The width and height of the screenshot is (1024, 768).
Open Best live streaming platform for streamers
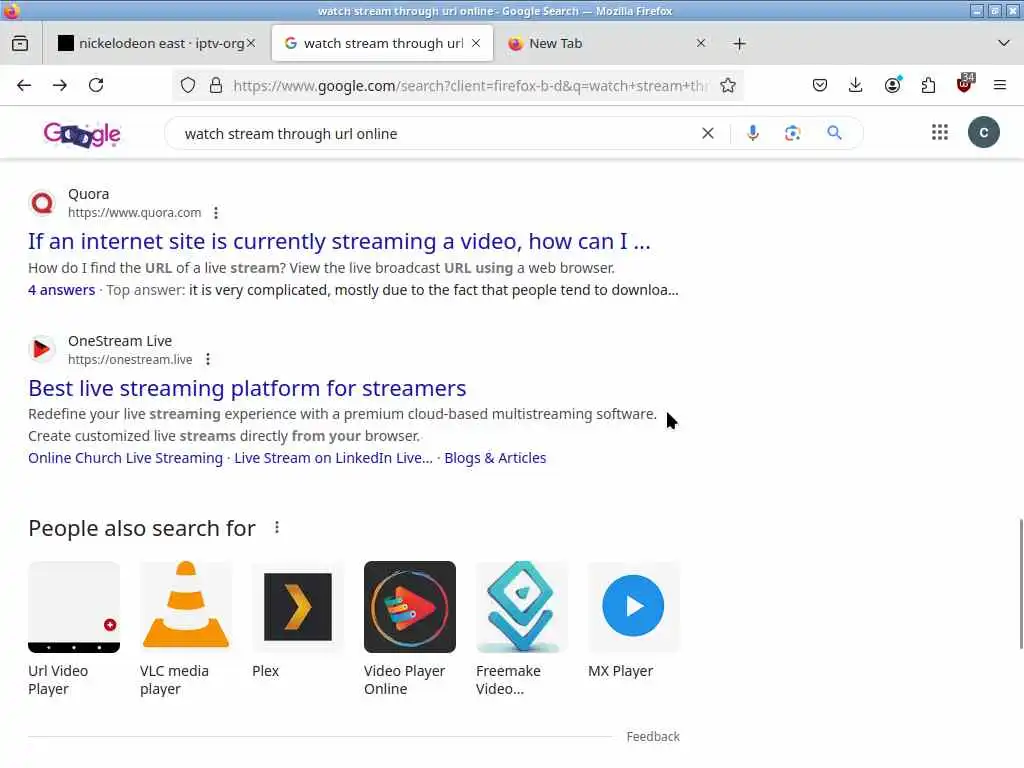click(x=247, y=389)
